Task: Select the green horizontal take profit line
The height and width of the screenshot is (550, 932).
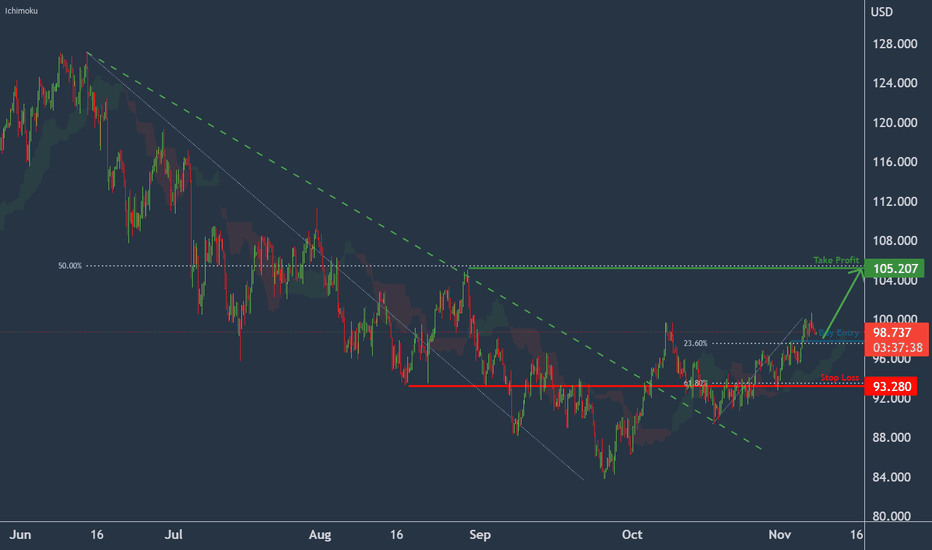Action: coord(666,269)
